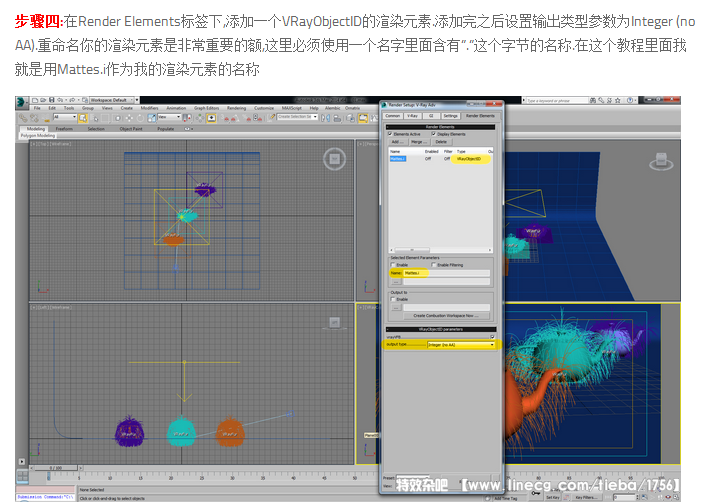Click the Merge... button
This screenshot has width=710, height=502.
click(x=419, y=142)
